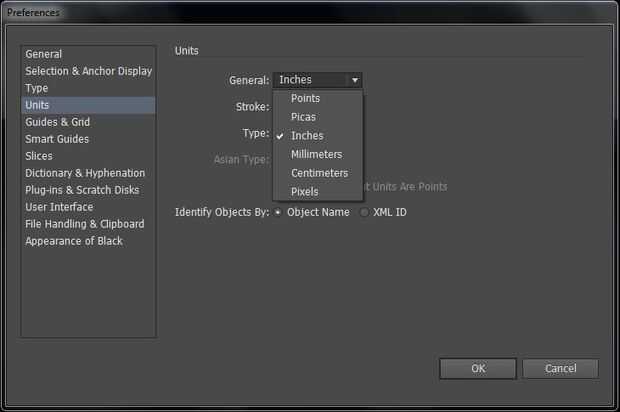Open Plug-ins & Scratch Disks preferences
The height and width of the screenshot is (412, 620).
click(89, 190)
